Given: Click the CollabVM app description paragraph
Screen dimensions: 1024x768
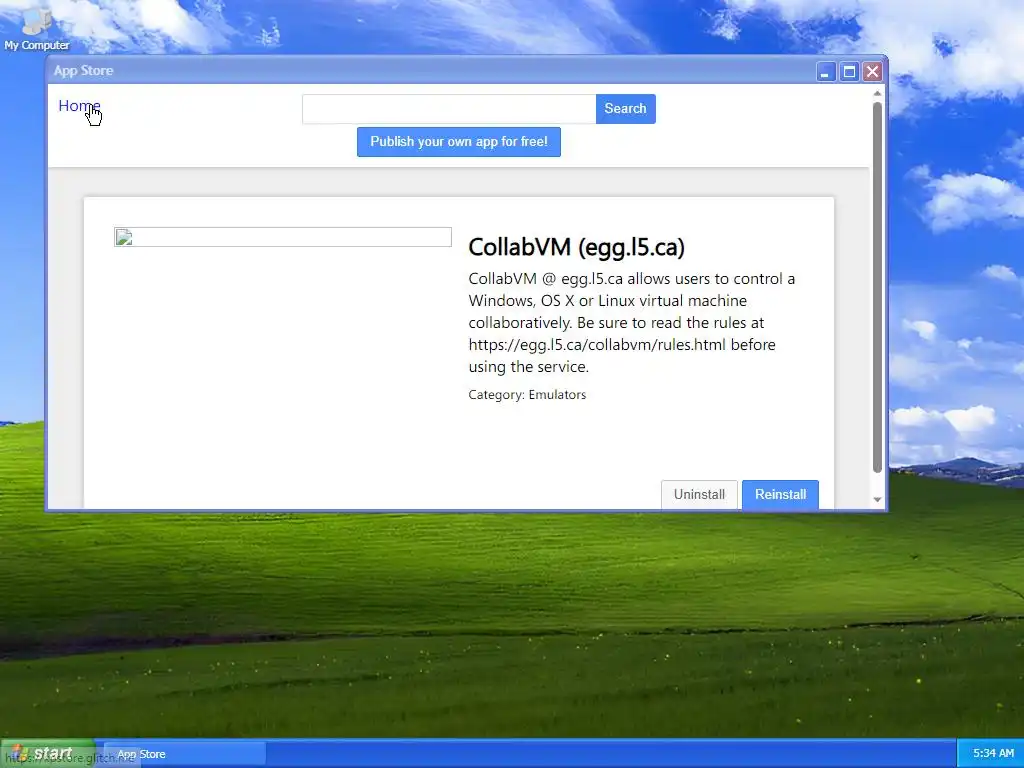Looking at the screenshot, I should click(632, 323).
